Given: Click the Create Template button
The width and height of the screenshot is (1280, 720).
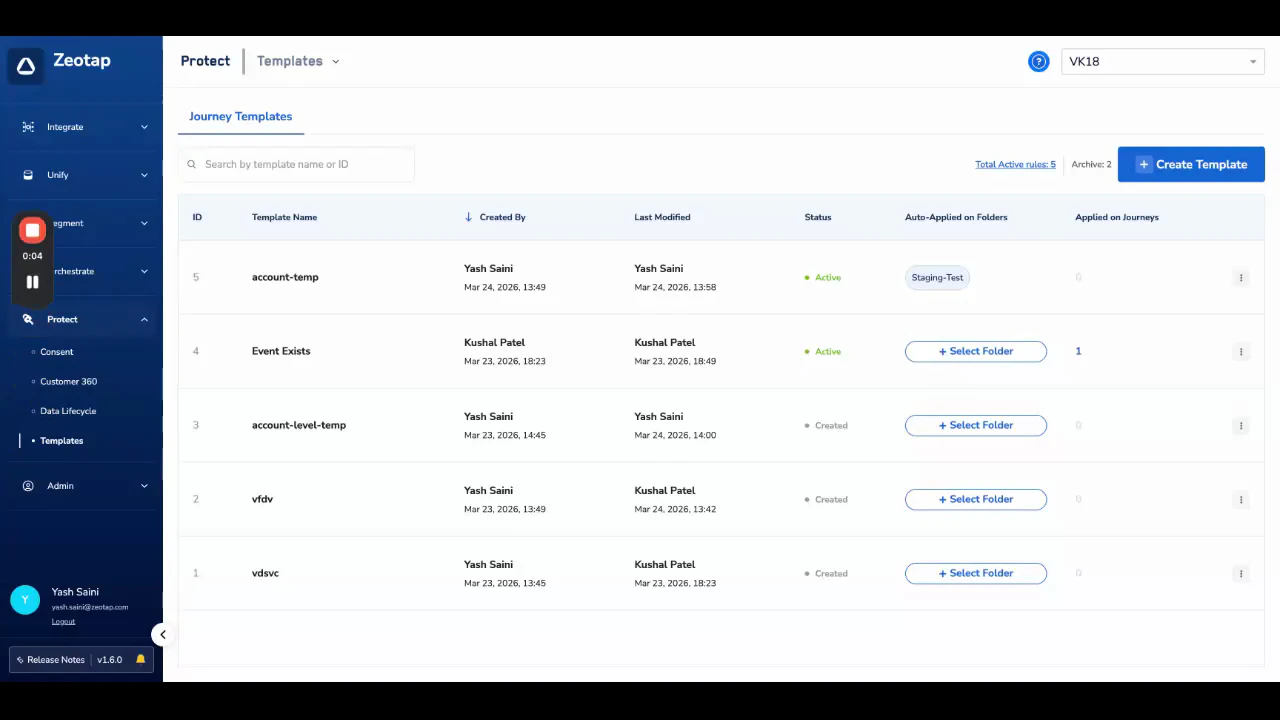Looking at the screenshot, I should coord(1191,164).
